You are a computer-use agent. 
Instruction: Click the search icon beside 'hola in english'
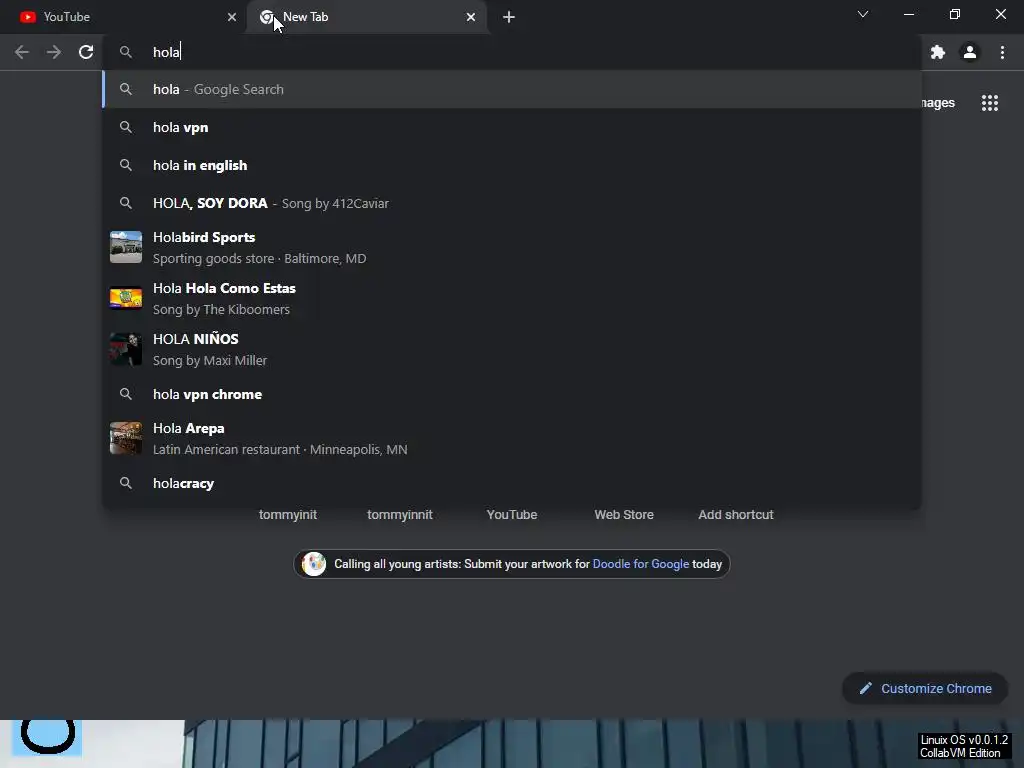tap(126, 165)
